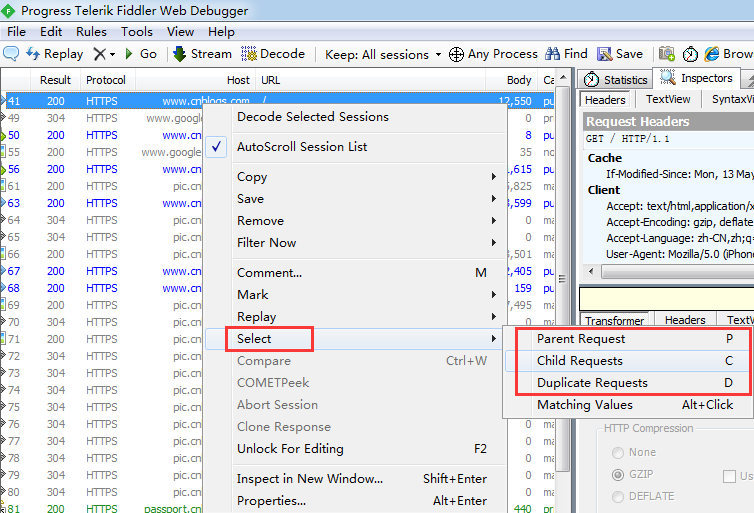The height and width of the screenshot is (513, 754).
Task: Open the Remove (X) dropdown arrow
Action: (113, 54)
